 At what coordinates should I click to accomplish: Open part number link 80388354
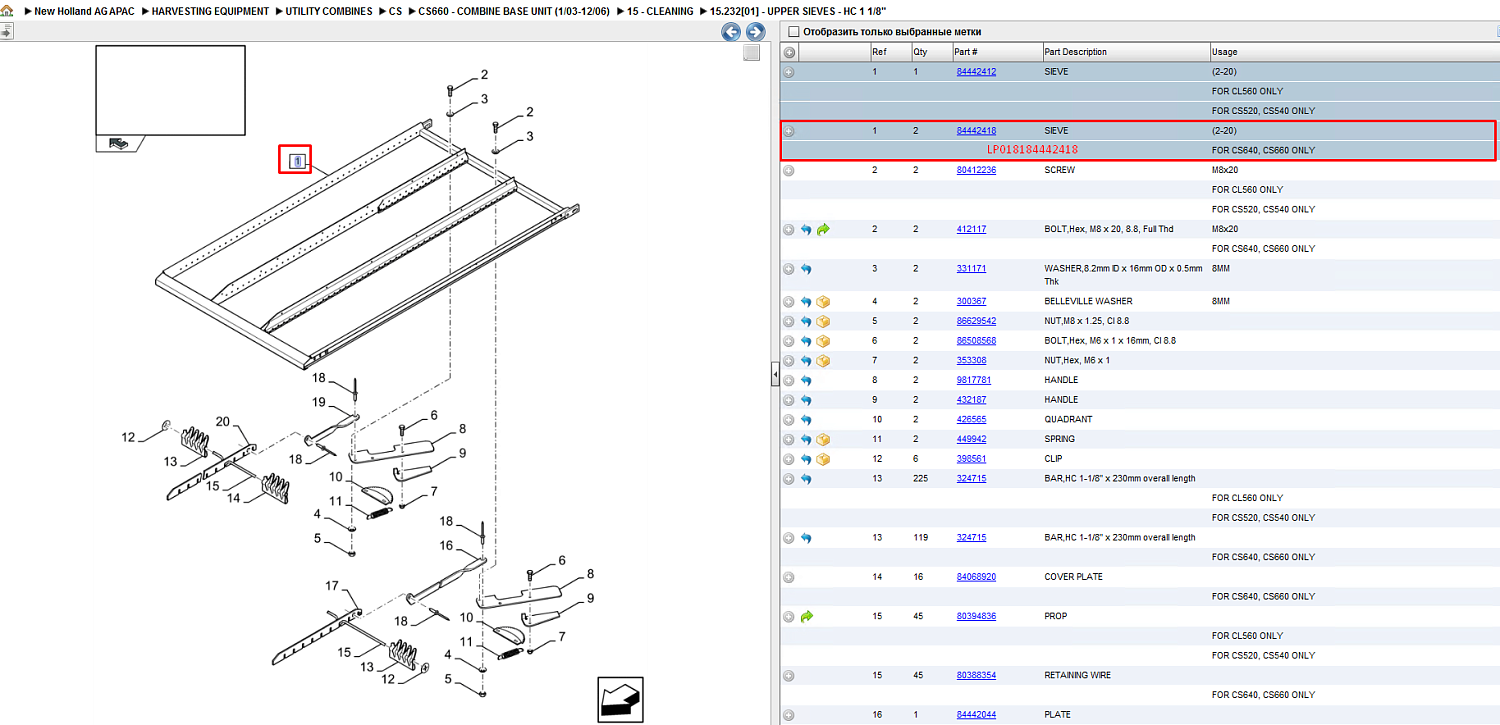click(976, 675)
